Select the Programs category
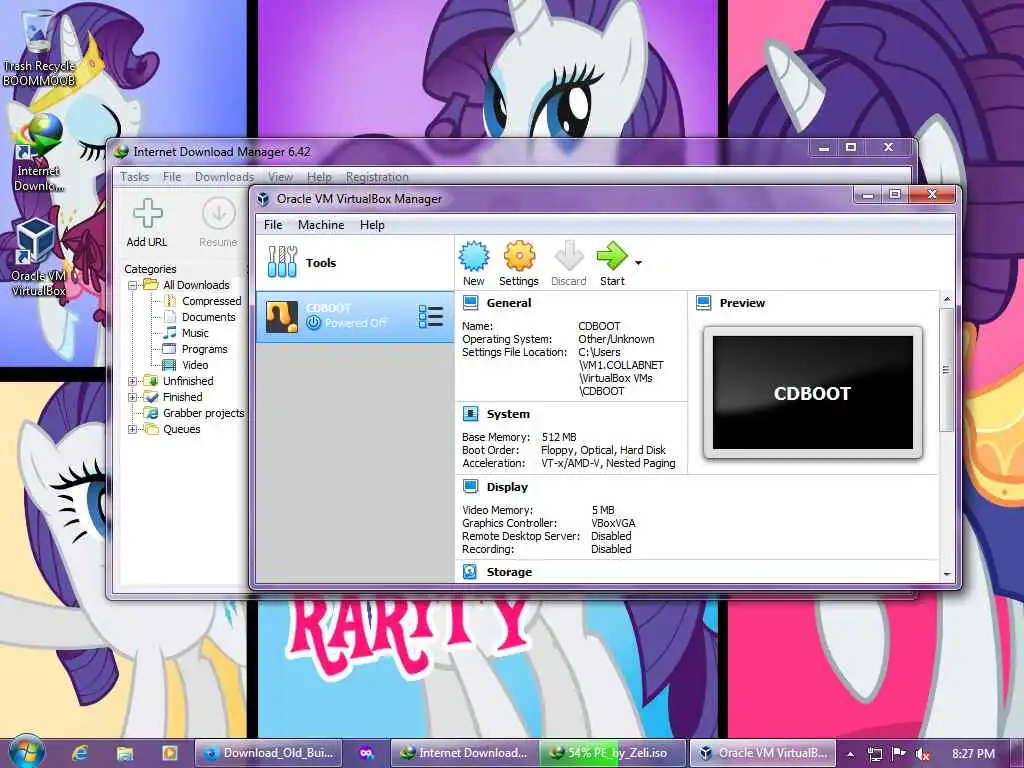Screen dimensions: 1024x768 [x=195, y=349]
